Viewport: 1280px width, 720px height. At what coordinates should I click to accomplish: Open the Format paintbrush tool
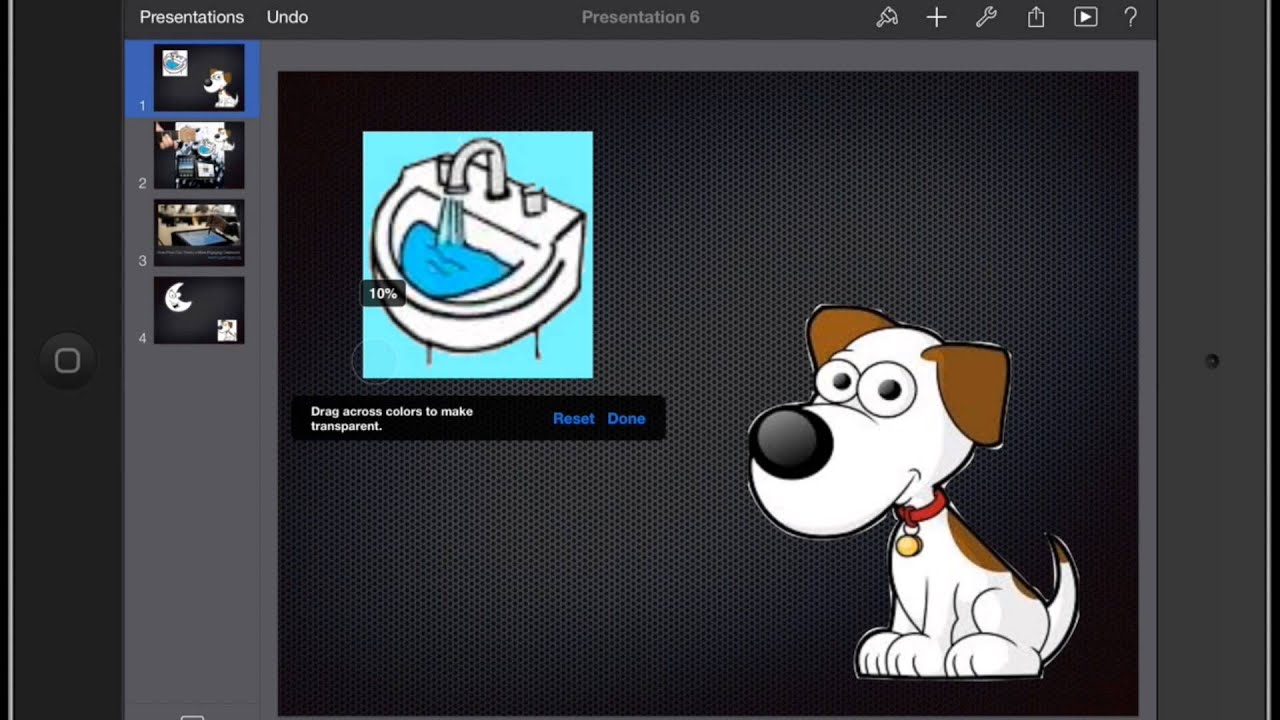pyautogui.click(x=887, y=17)
